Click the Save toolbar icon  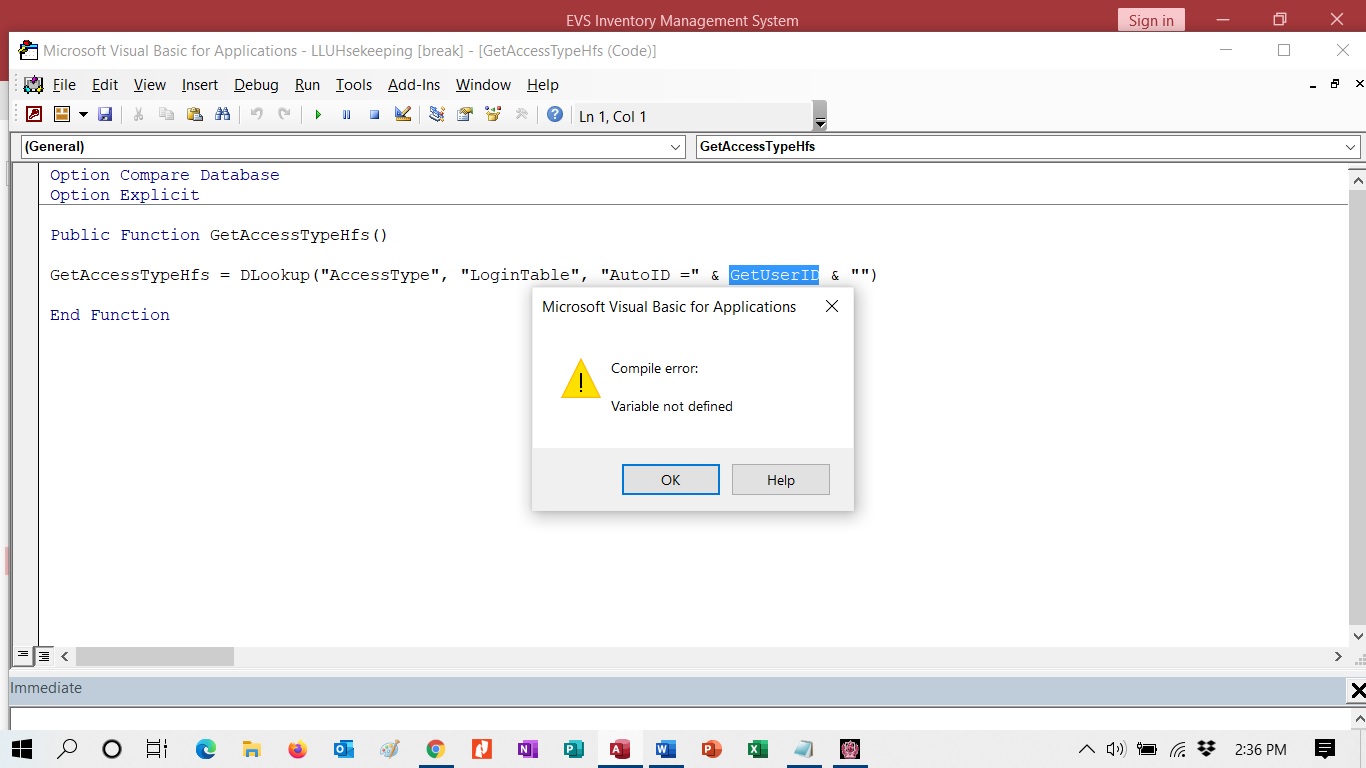click(105, 115)
